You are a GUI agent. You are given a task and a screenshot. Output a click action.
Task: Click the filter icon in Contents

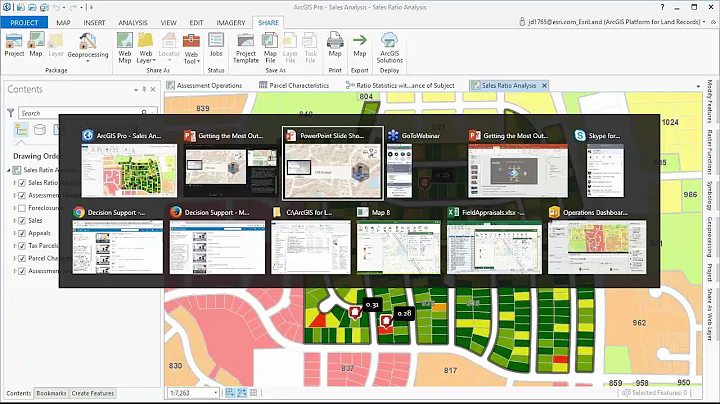coord(11,113)
